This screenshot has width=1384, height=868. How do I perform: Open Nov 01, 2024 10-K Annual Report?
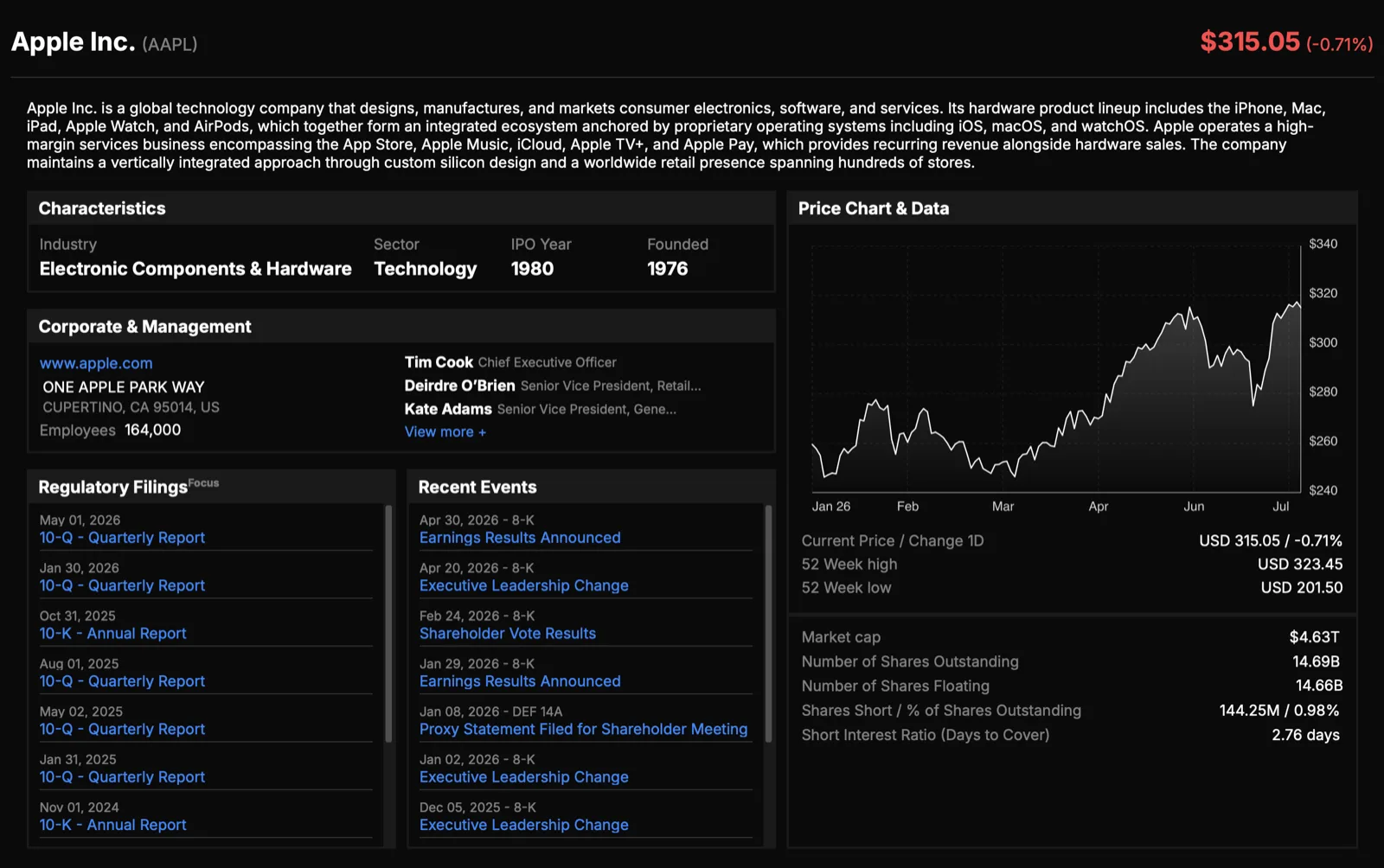(112, 825)
